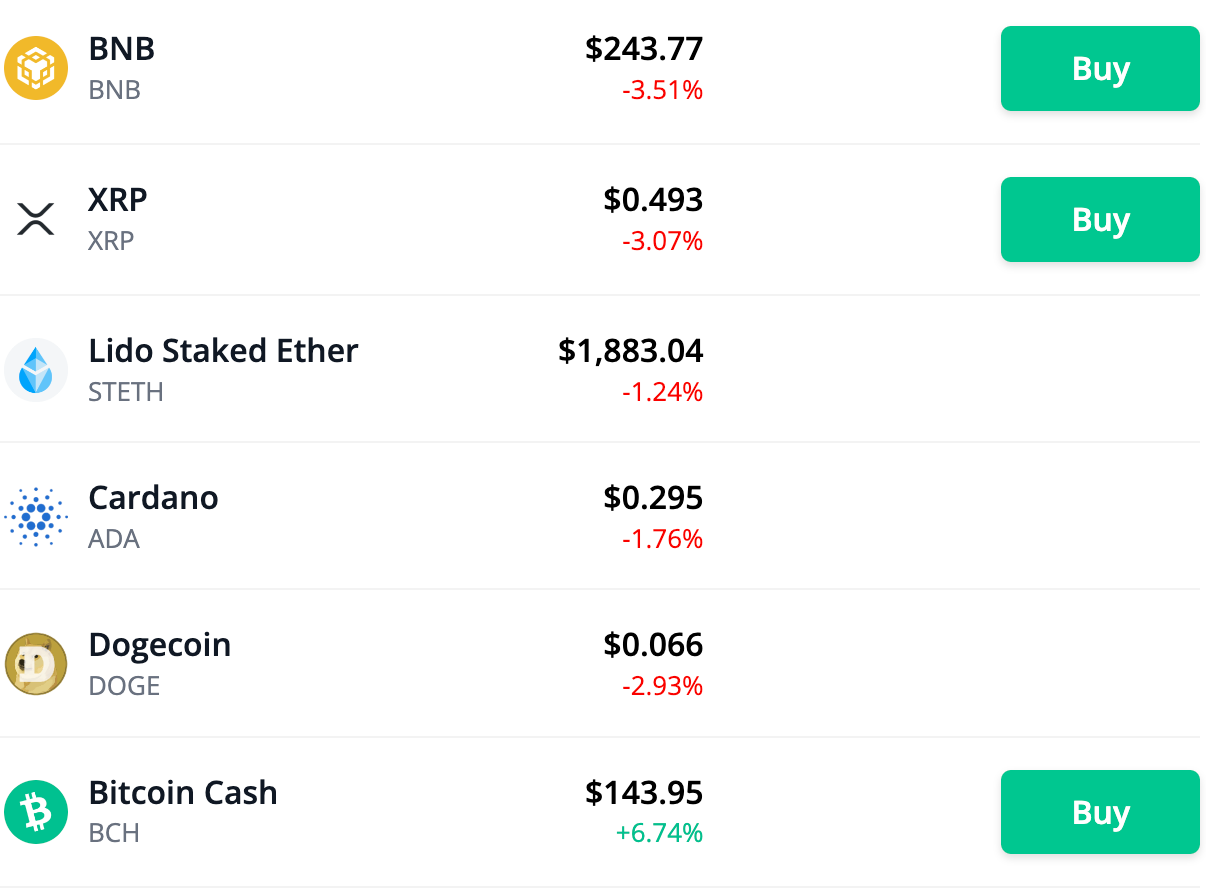Viewport: 1206px width, 890px height.
Task: Click the Dogecoin 'D' emblem
Action: [x=36, y=663]
